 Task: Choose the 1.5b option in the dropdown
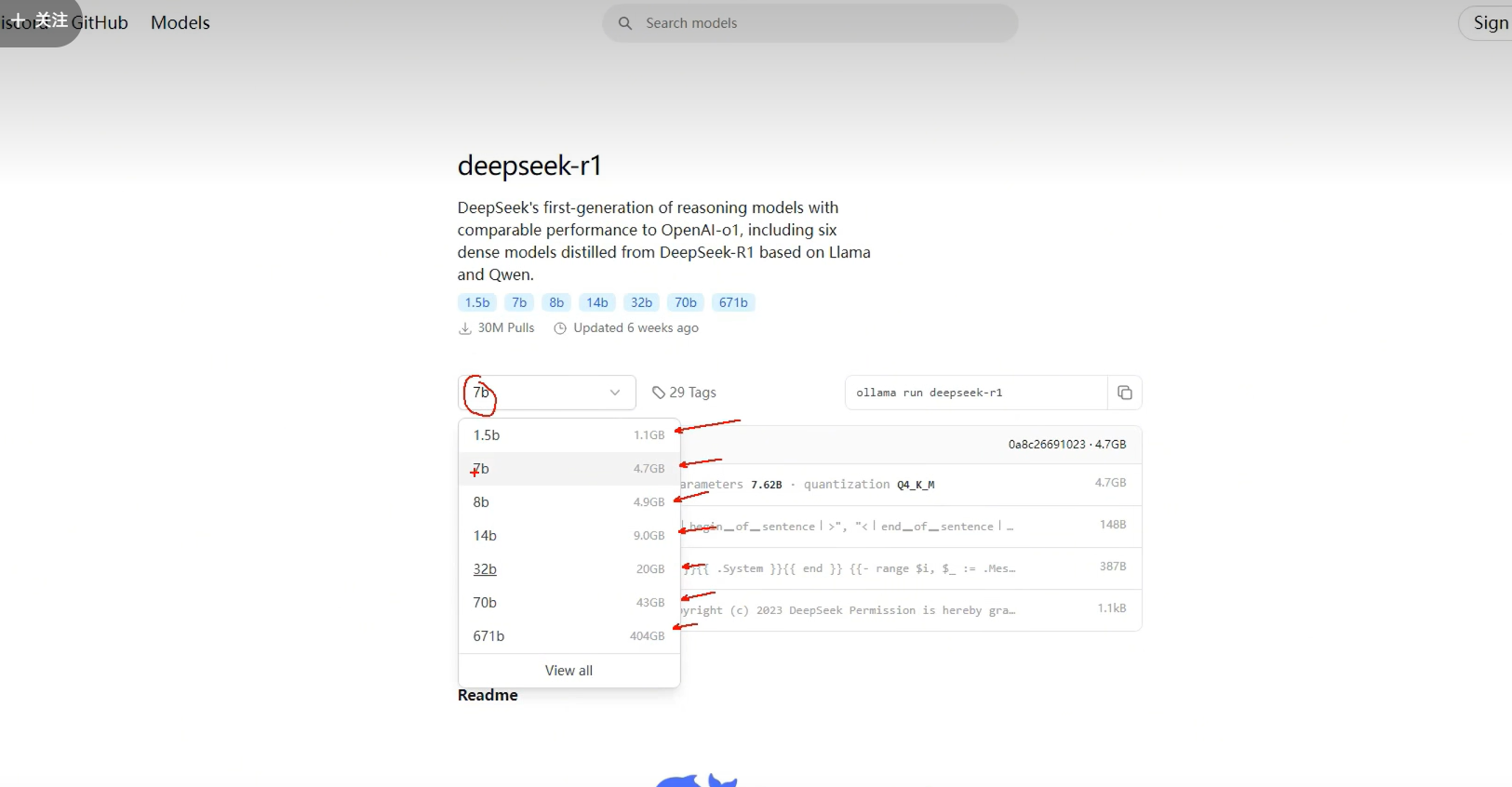point(569,435)
